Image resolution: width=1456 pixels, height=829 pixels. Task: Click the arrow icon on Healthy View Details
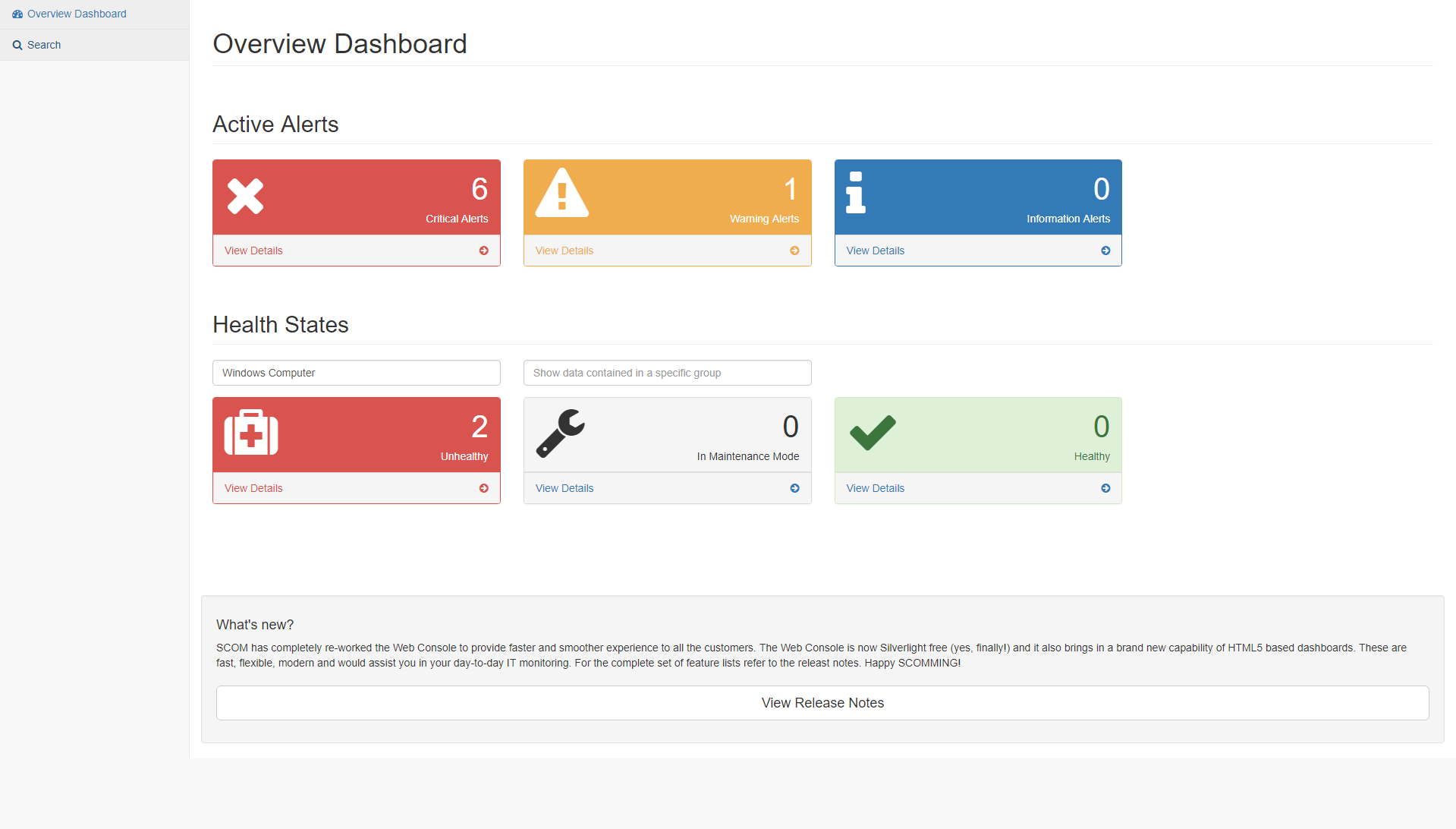1105,488
